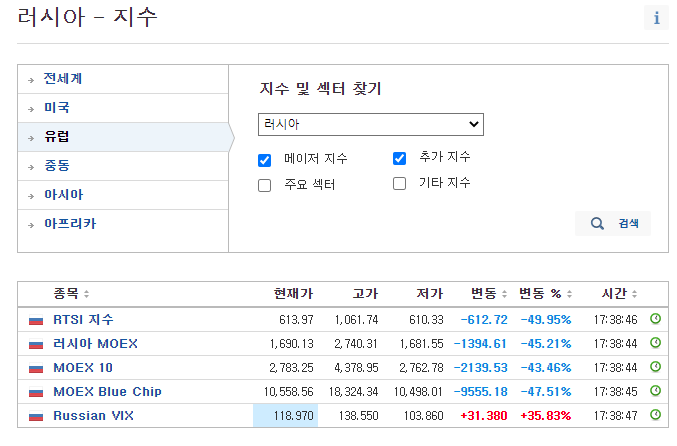Click the info icon at top right
The width and height of the screenshot is (677, 446).
pos(656,18)
